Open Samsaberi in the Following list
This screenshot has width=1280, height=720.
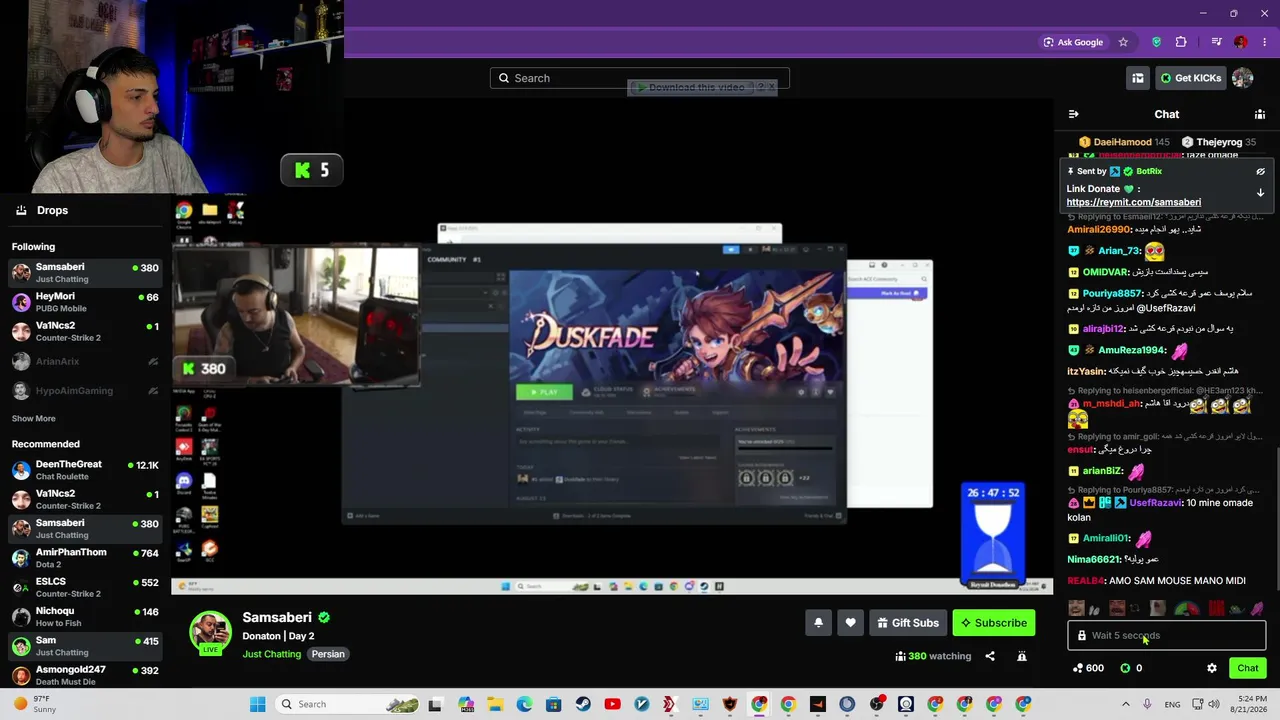[85, 273]
